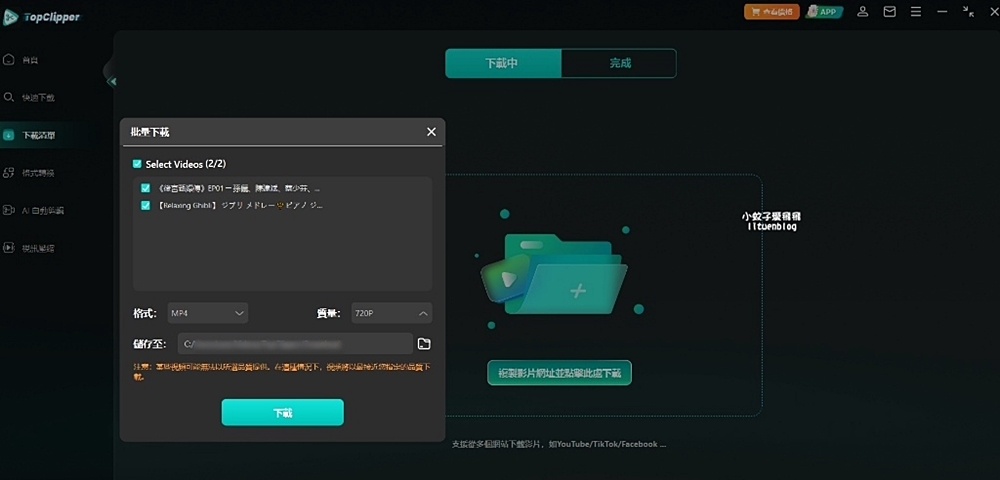The image size is (1000, 480).
Task: Click the EP01 video title row
Action: pyautogui.click(x=239, y=188)
